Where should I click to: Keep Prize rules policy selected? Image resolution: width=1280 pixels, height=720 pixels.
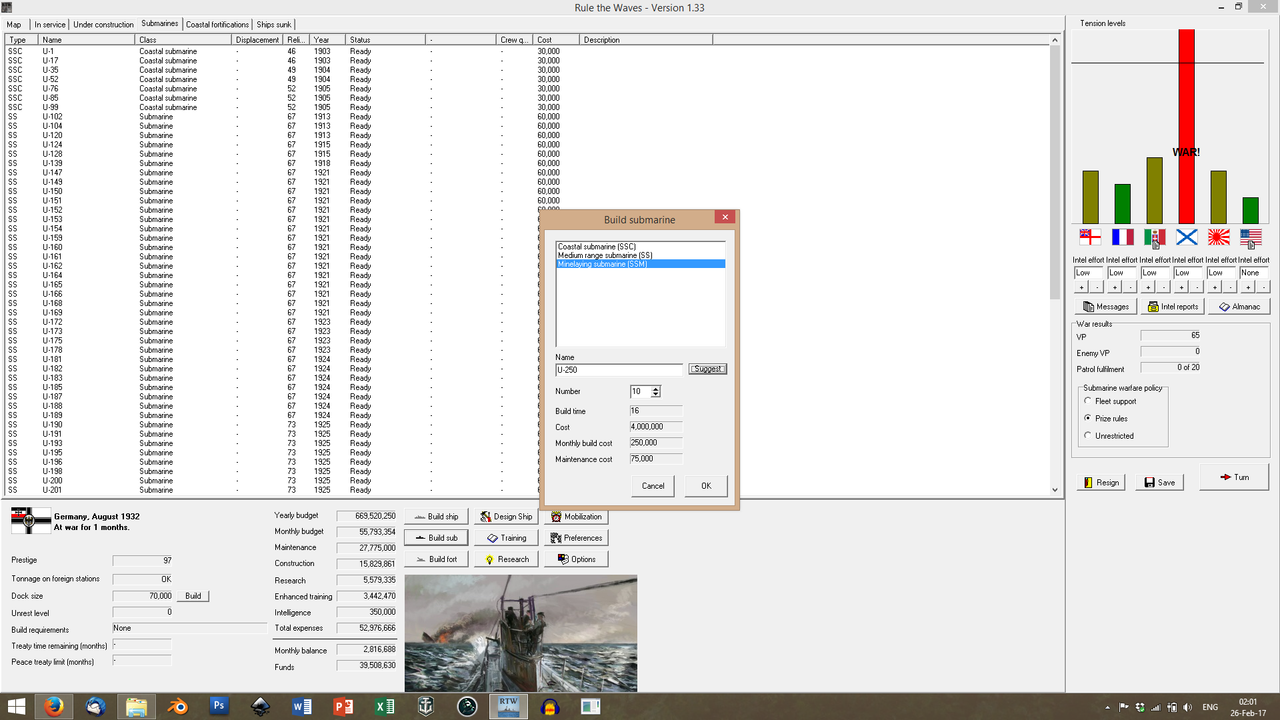coord(1088,418)
